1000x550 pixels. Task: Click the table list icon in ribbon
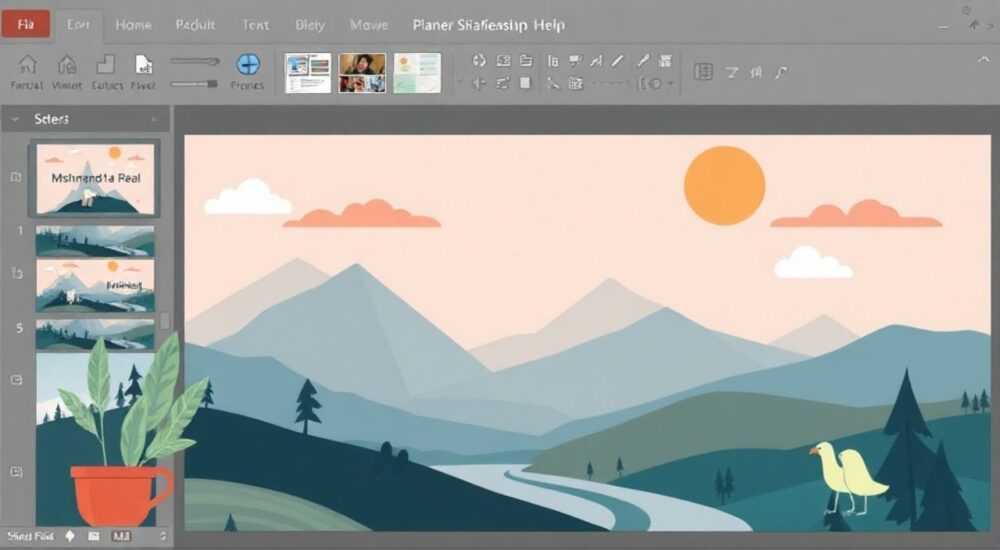click(x=703, y=72)
